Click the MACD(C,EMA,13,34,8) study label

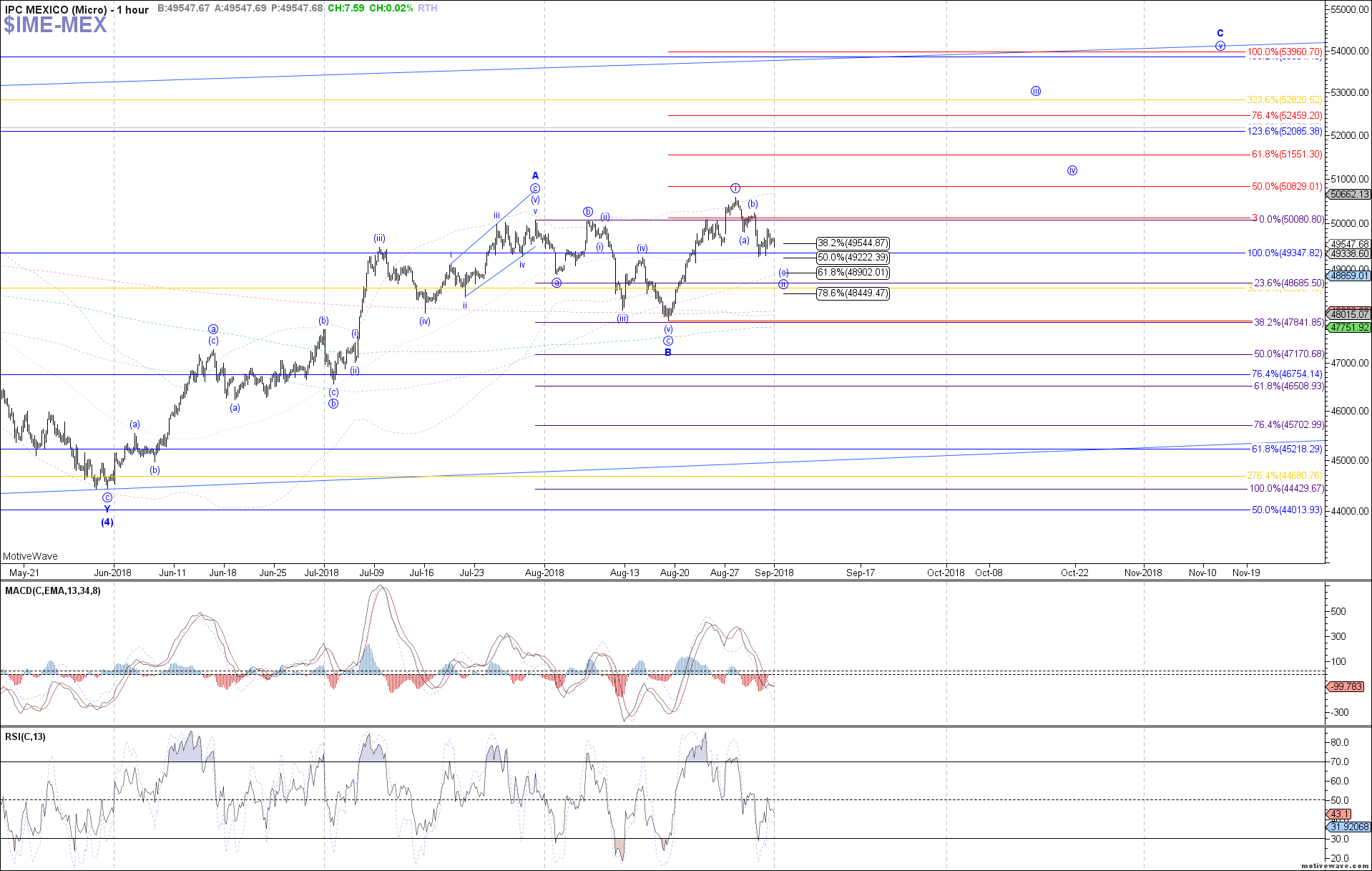[53, 590]
